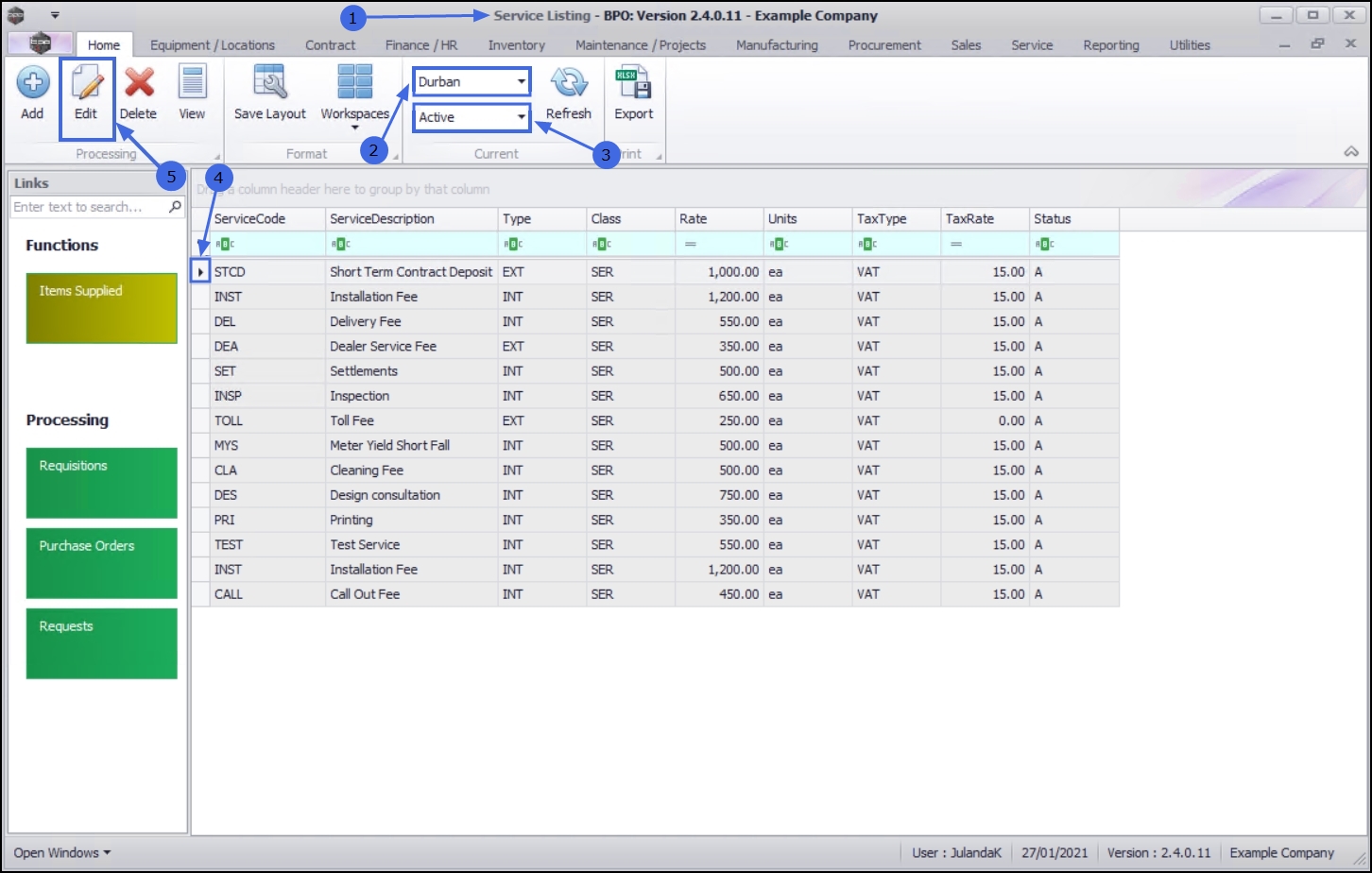
Task: Click the ServiceDescription filter row cell
Action: [x=412, y=244]
